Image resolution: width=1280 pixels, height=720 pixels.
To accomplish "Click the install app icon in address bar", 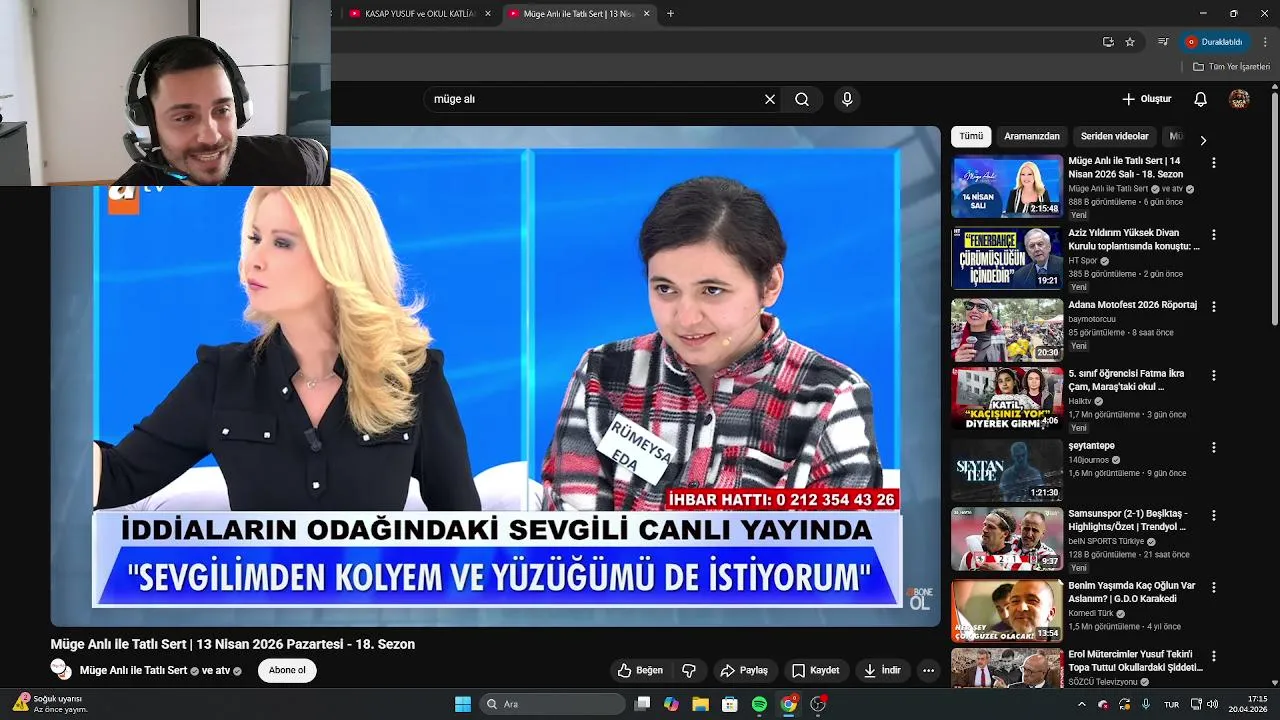I will [1108, 42].
